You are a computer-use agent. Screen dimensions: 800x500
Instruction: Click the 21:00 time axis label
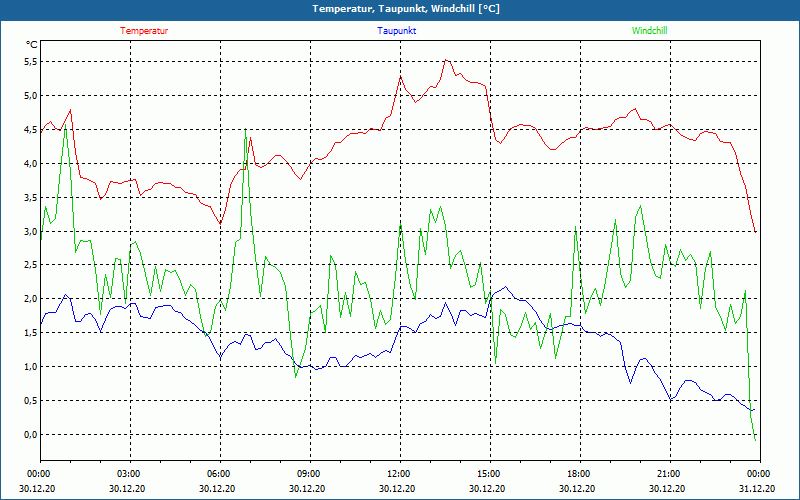tap(668, 474)
